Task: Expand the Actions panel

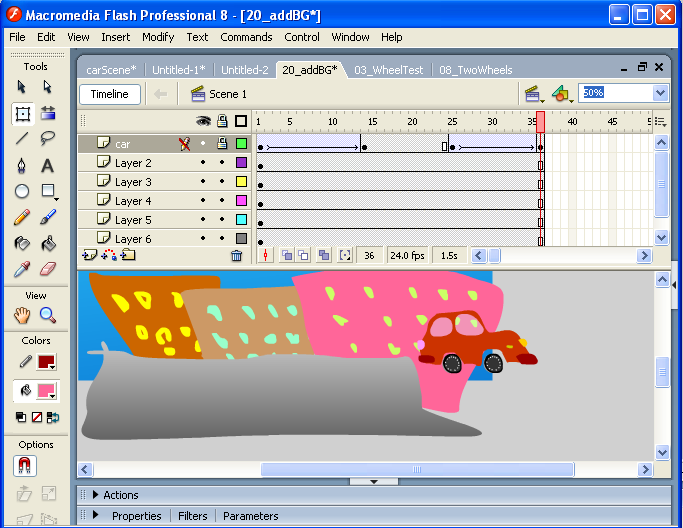Action: (96, 495)
